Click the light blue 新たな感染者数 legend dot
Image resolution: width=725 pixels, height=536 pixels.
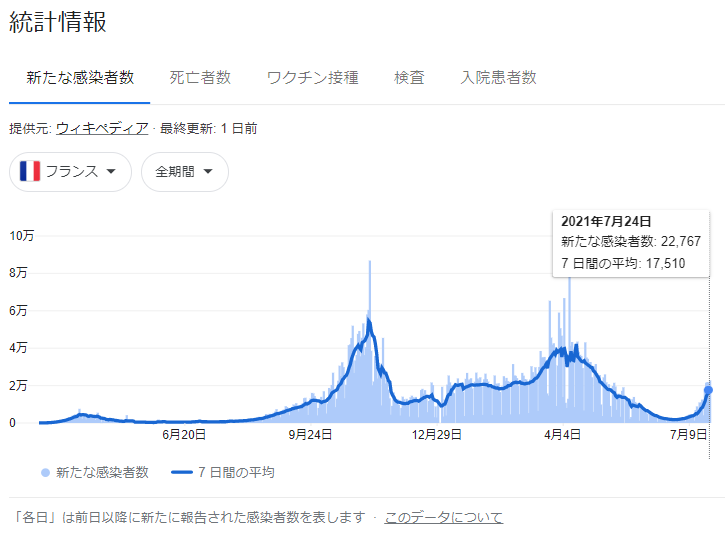click(46, 472)
